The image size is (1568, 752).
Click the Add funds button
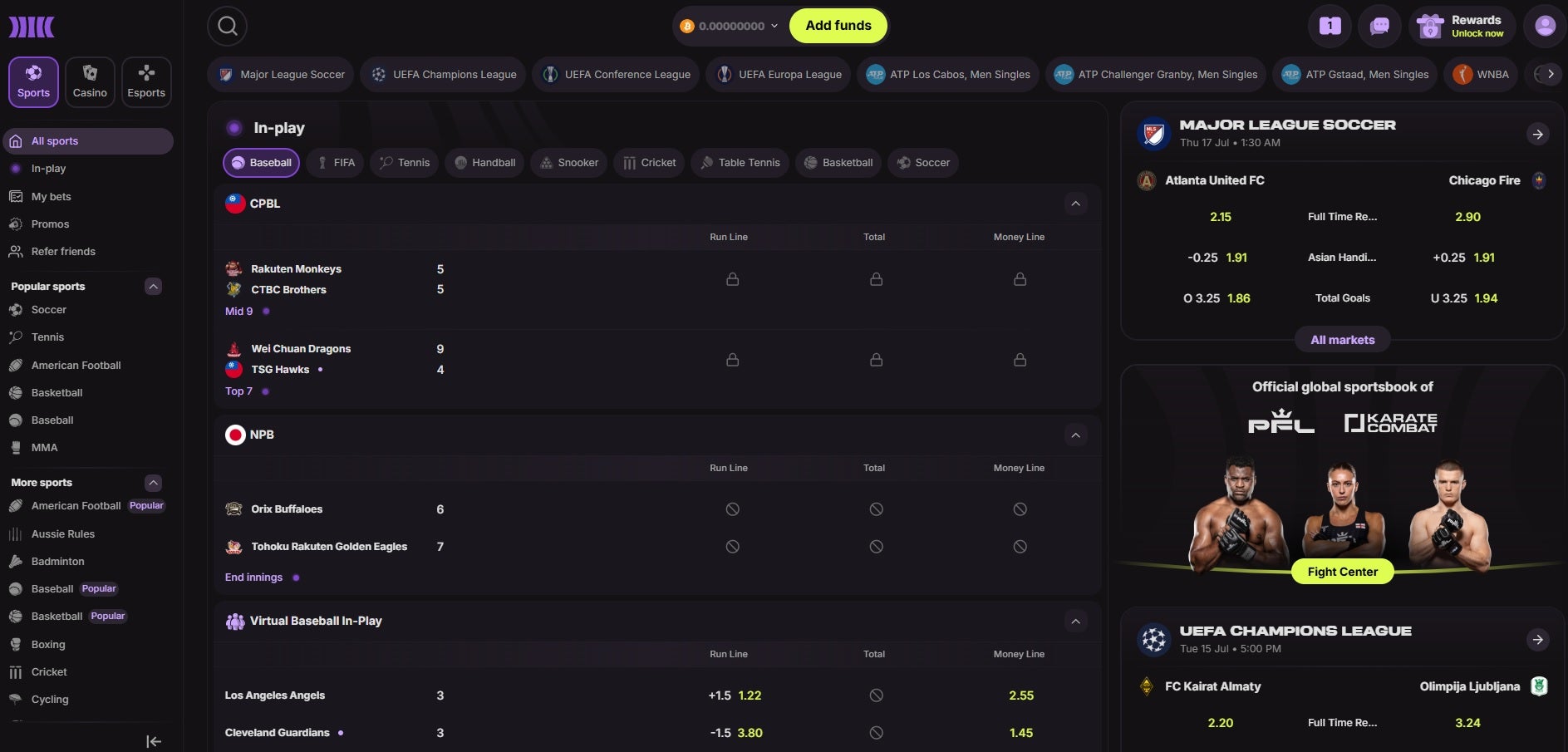[838, 26]
